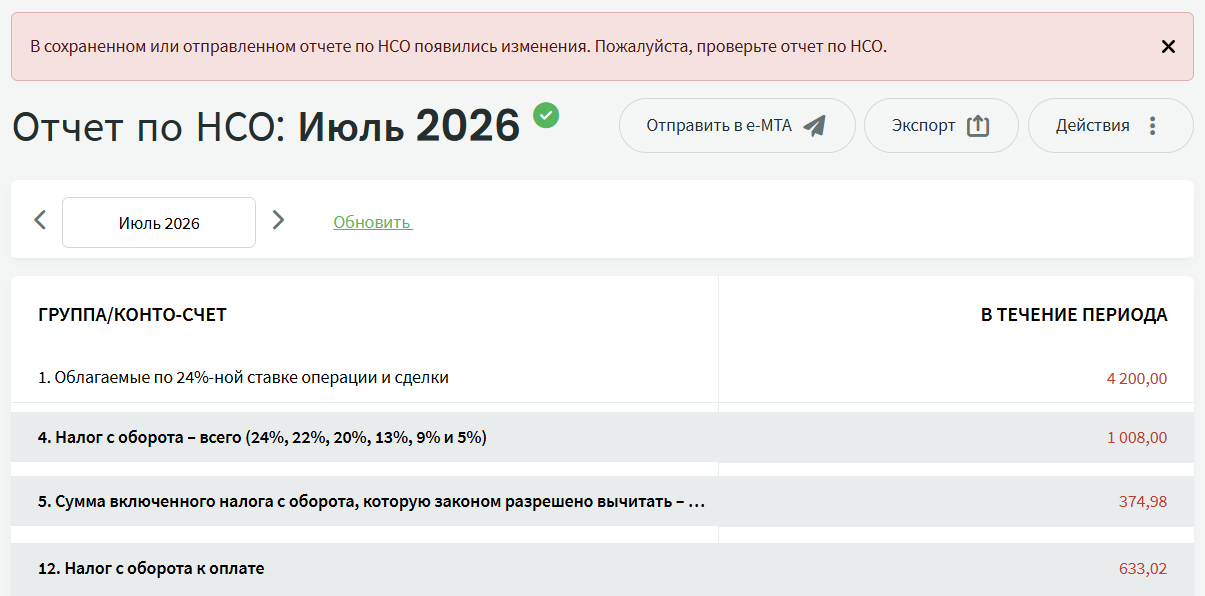The height and width of the screenshot is (596, 1205).
Task: Click the green checkmark status icon
Action: pyautogui.click(x=546, y=115)
